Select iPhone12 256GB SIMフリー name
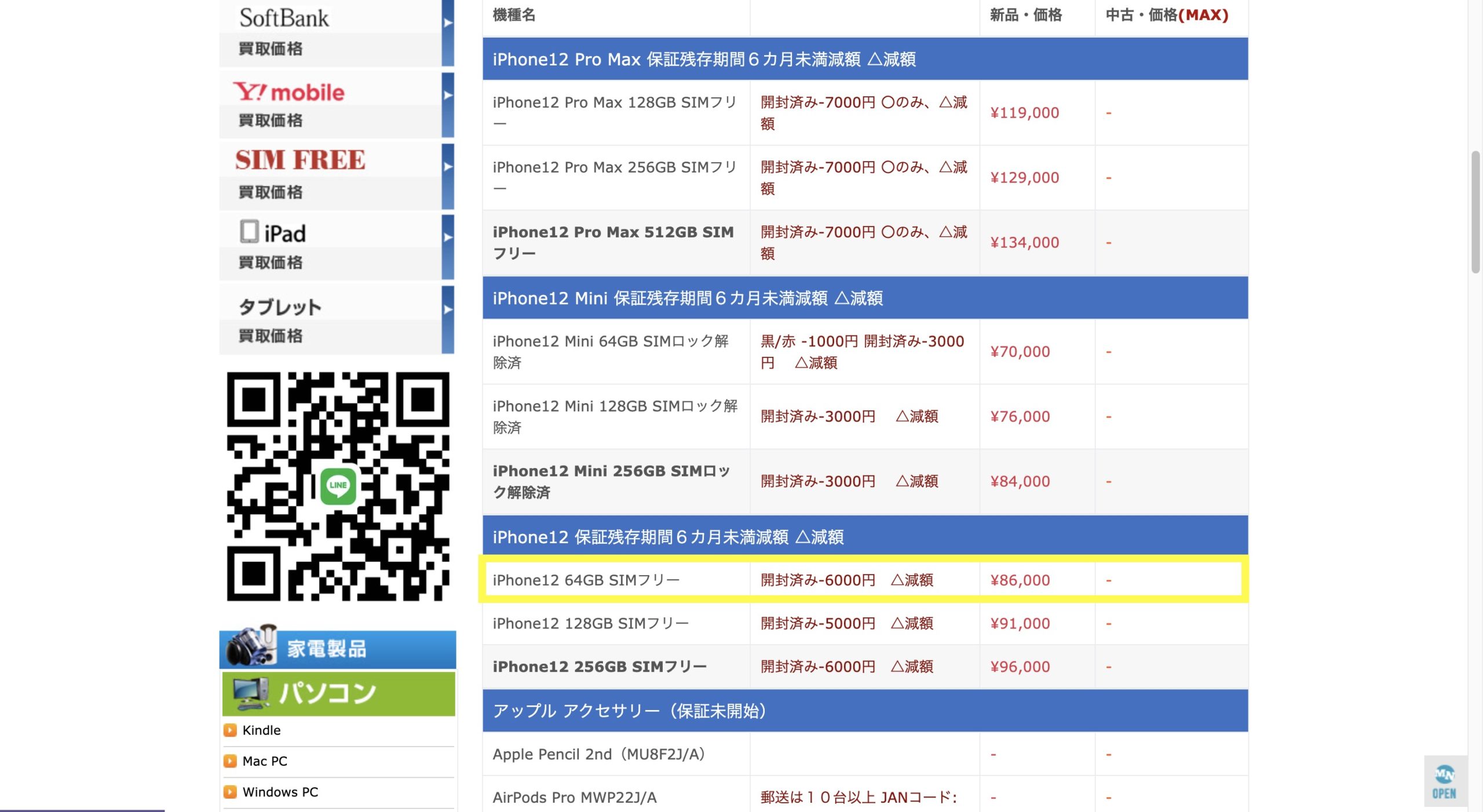The width and height of the screenshot is (1483, 812). 600,667
